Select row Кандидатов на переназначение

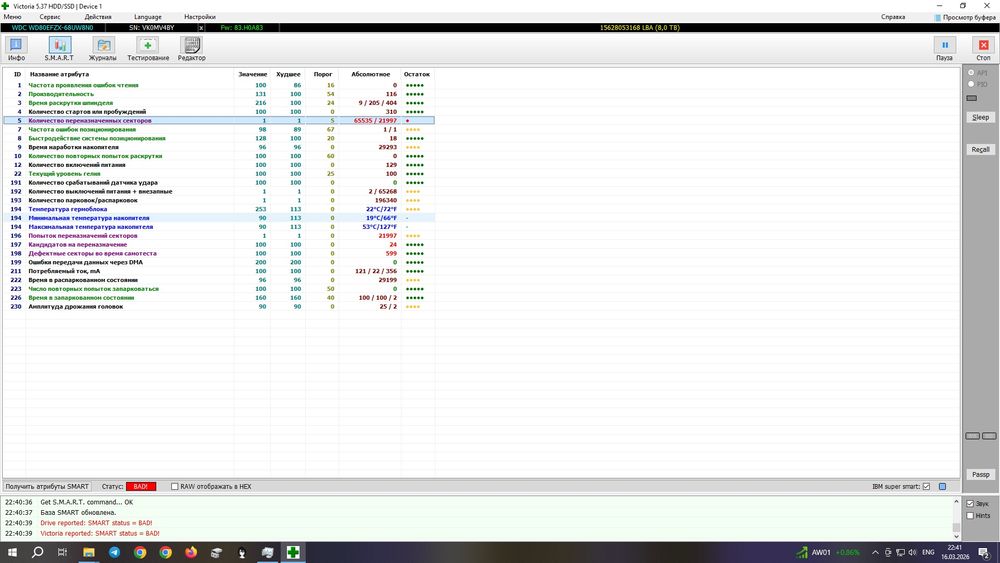219,244
